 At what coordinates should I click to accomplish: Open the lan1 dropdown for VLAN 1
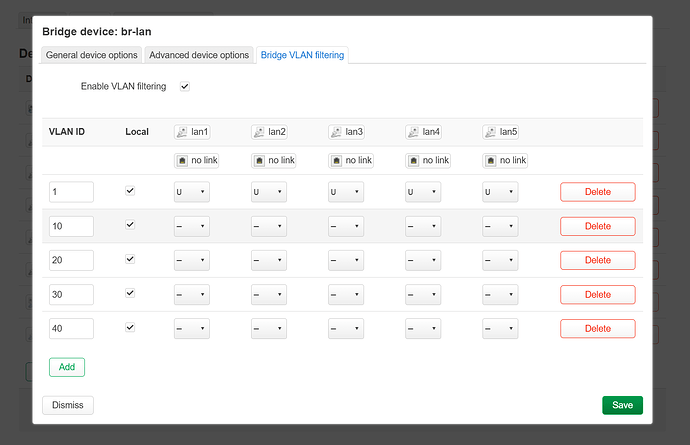(191, 192)
